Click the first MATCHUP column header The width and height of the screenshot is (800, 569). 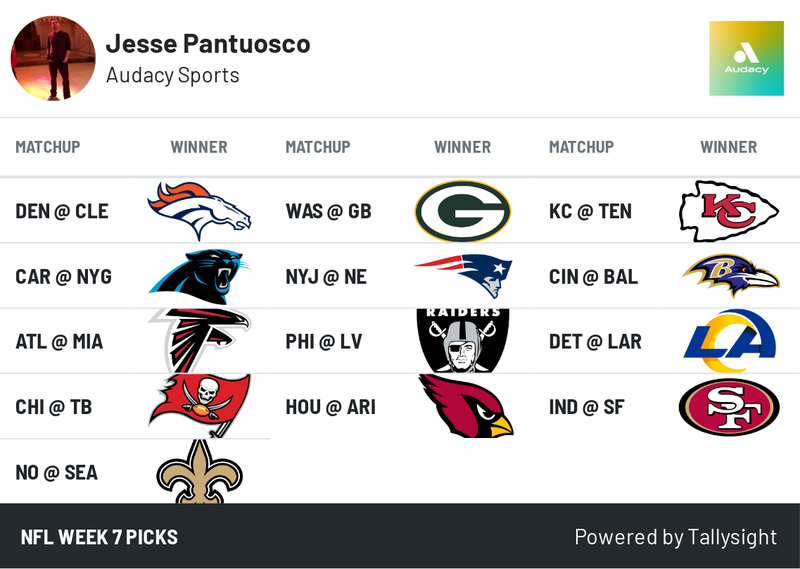click(47, 147)
